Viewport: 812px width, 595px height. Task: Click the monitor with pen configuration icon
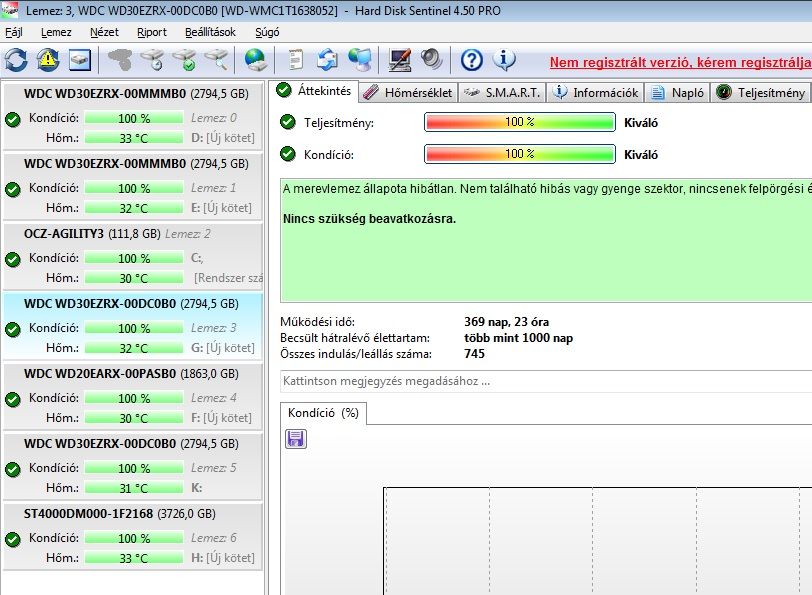[399, 60]
